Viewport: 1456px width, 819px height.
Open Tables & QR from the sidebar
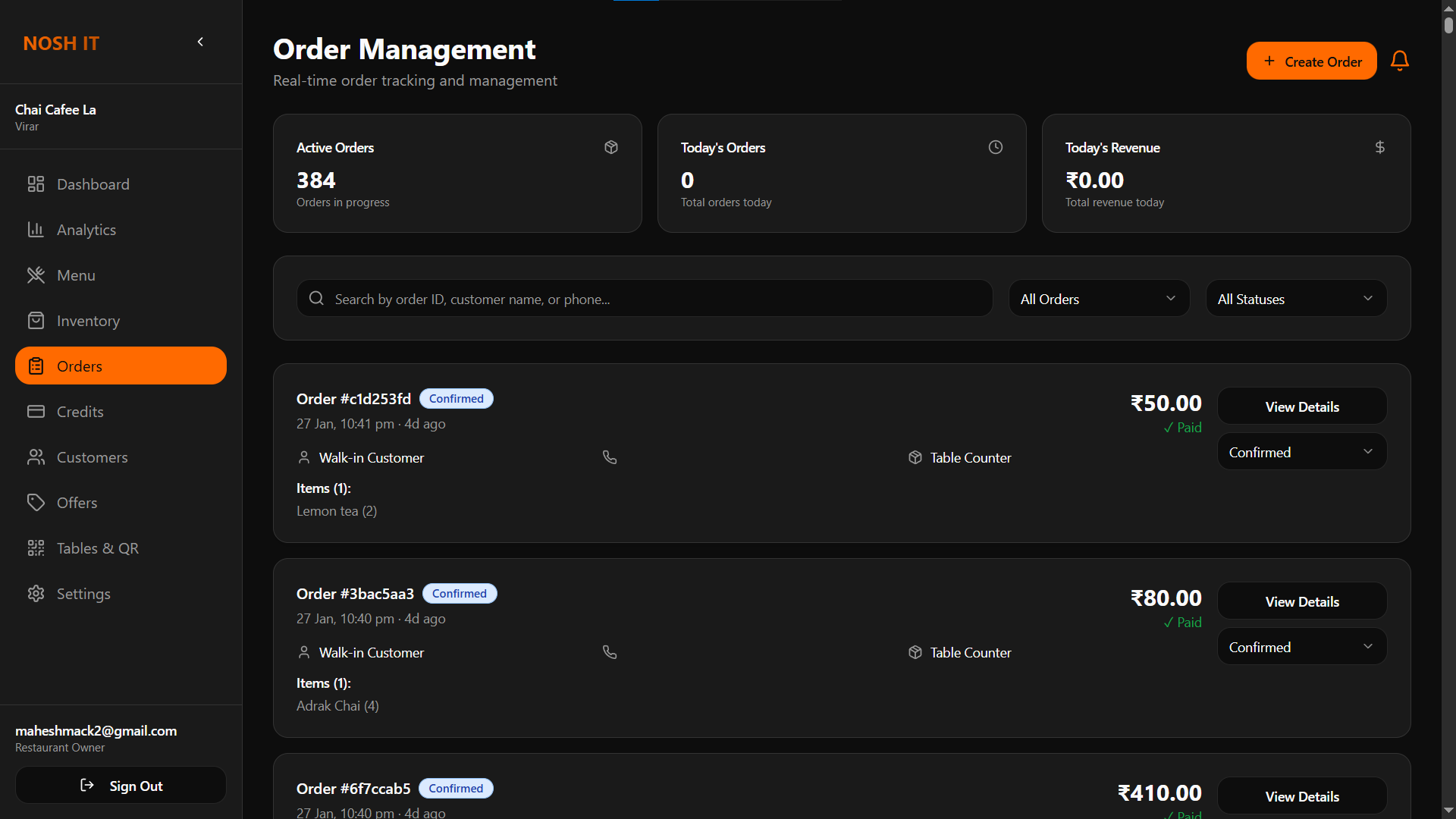(97, 548)
